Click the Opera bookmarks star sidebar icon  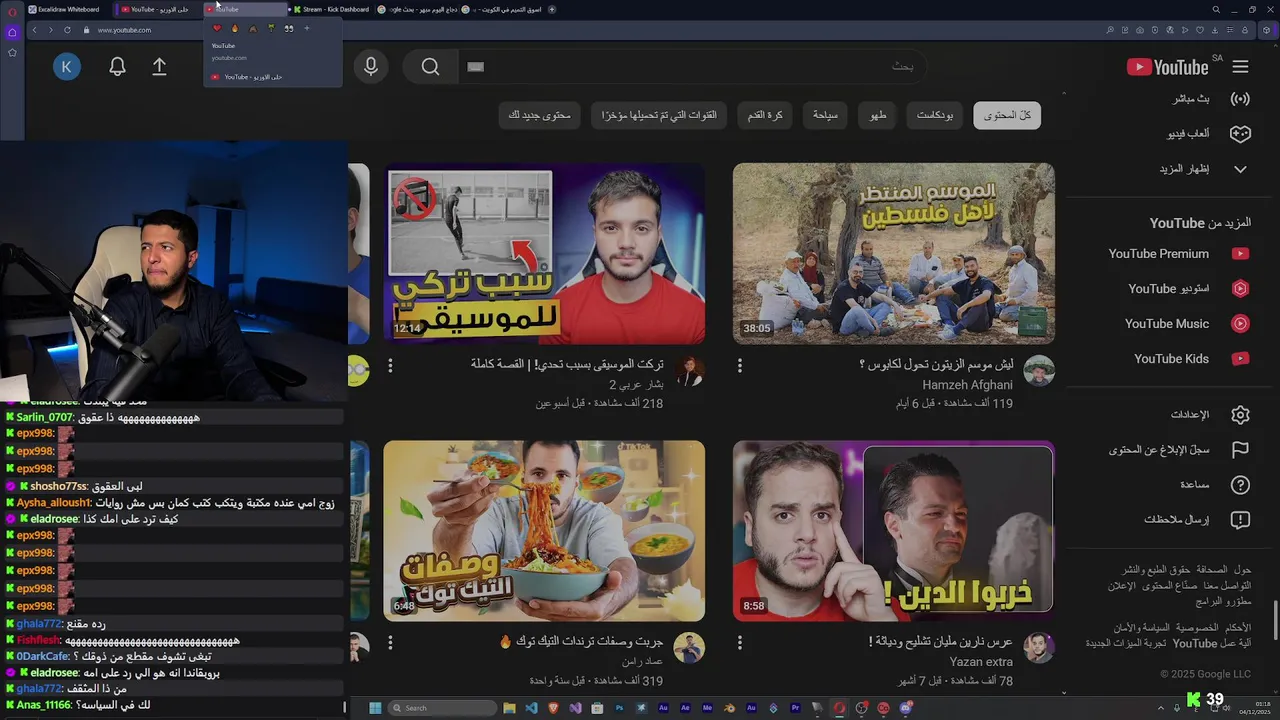pos(12,52)
